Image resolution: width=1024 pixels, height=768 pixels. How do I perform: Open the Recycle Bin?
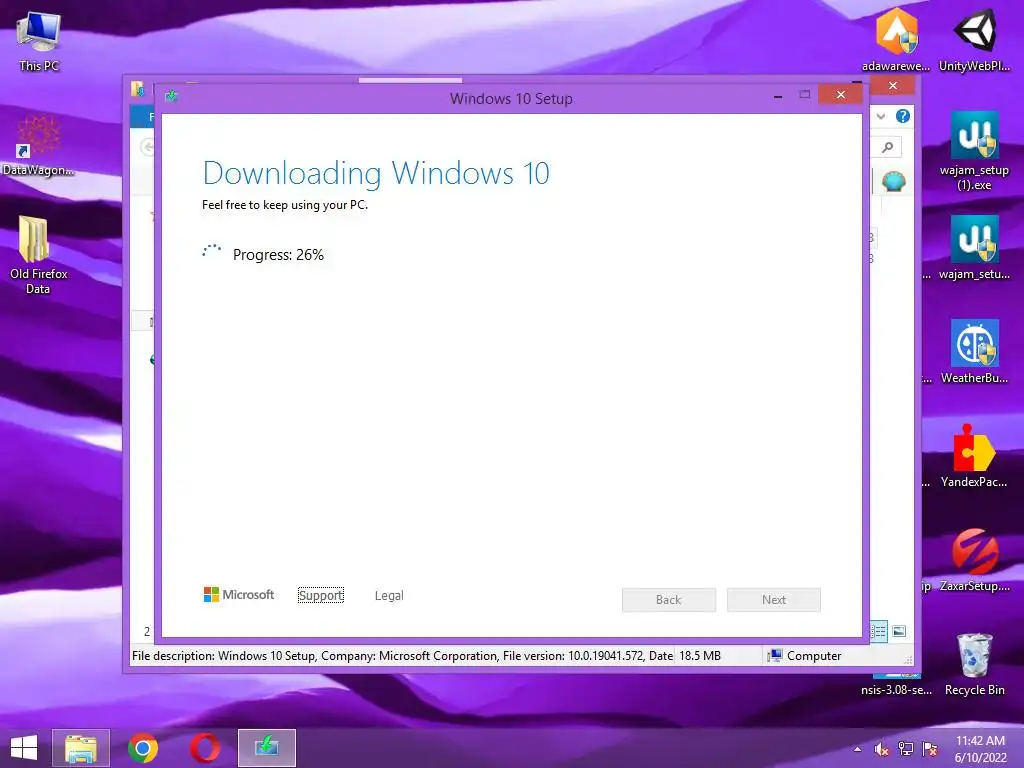tap(974, 664)
